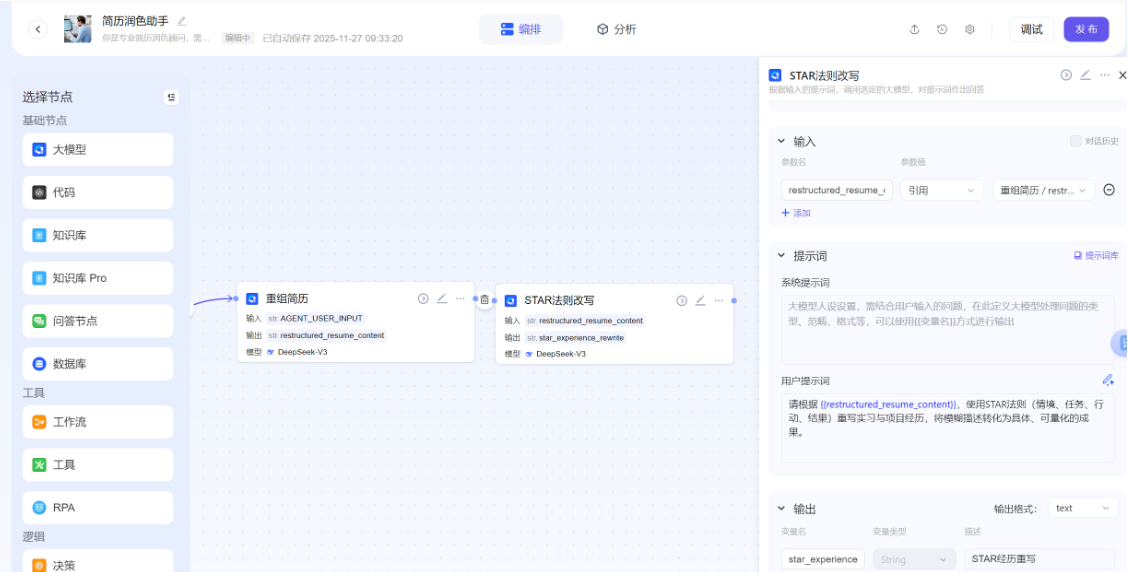1130x572 pixels.
Task: Click the export upload icon in header
Action: (x=914, y=30)
